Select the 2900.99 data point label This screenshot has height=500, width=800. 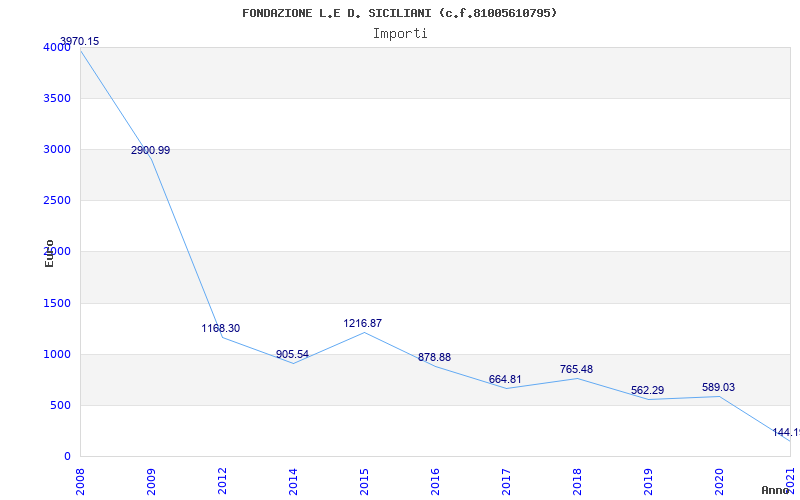(x=150, y=150)
